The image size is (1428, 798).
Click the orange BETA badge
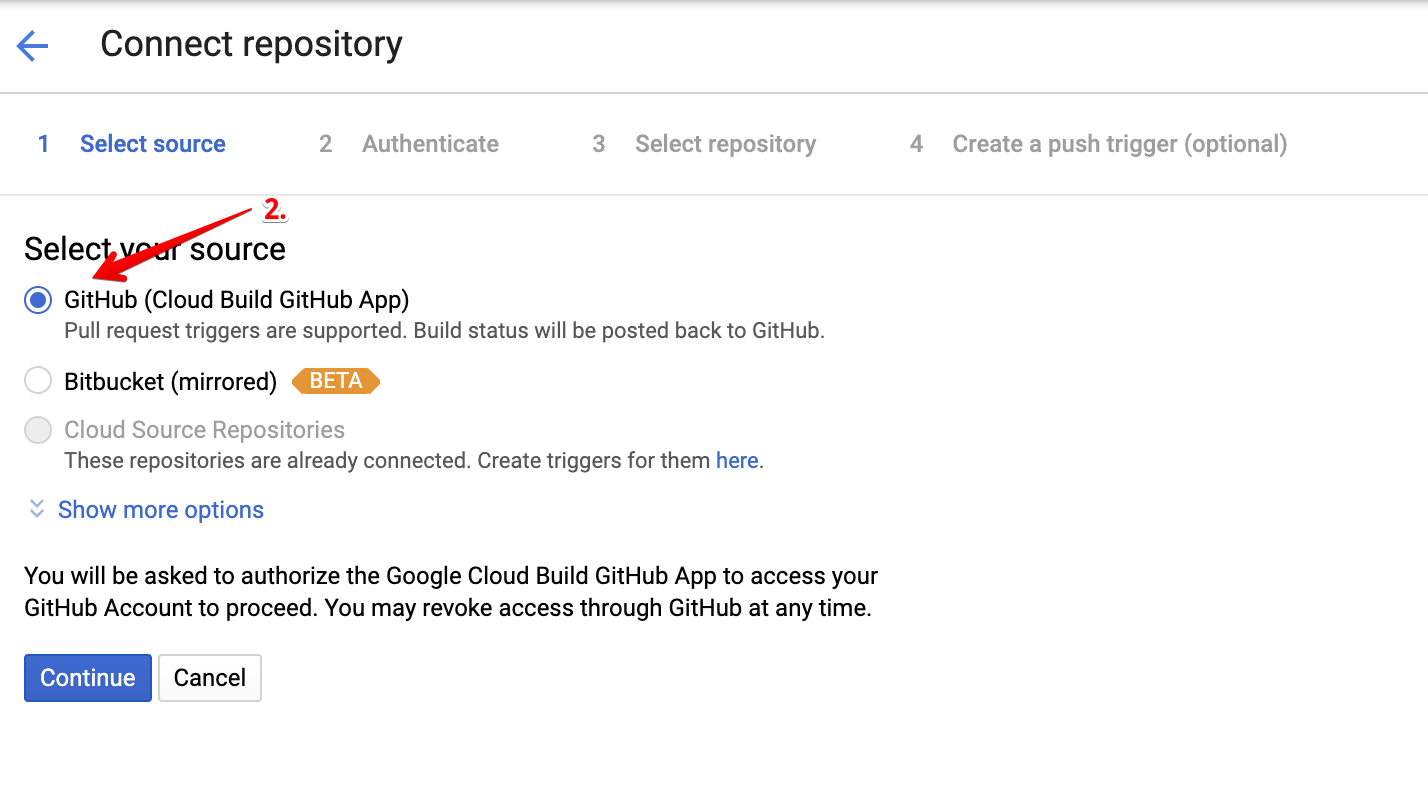point(335,381)
